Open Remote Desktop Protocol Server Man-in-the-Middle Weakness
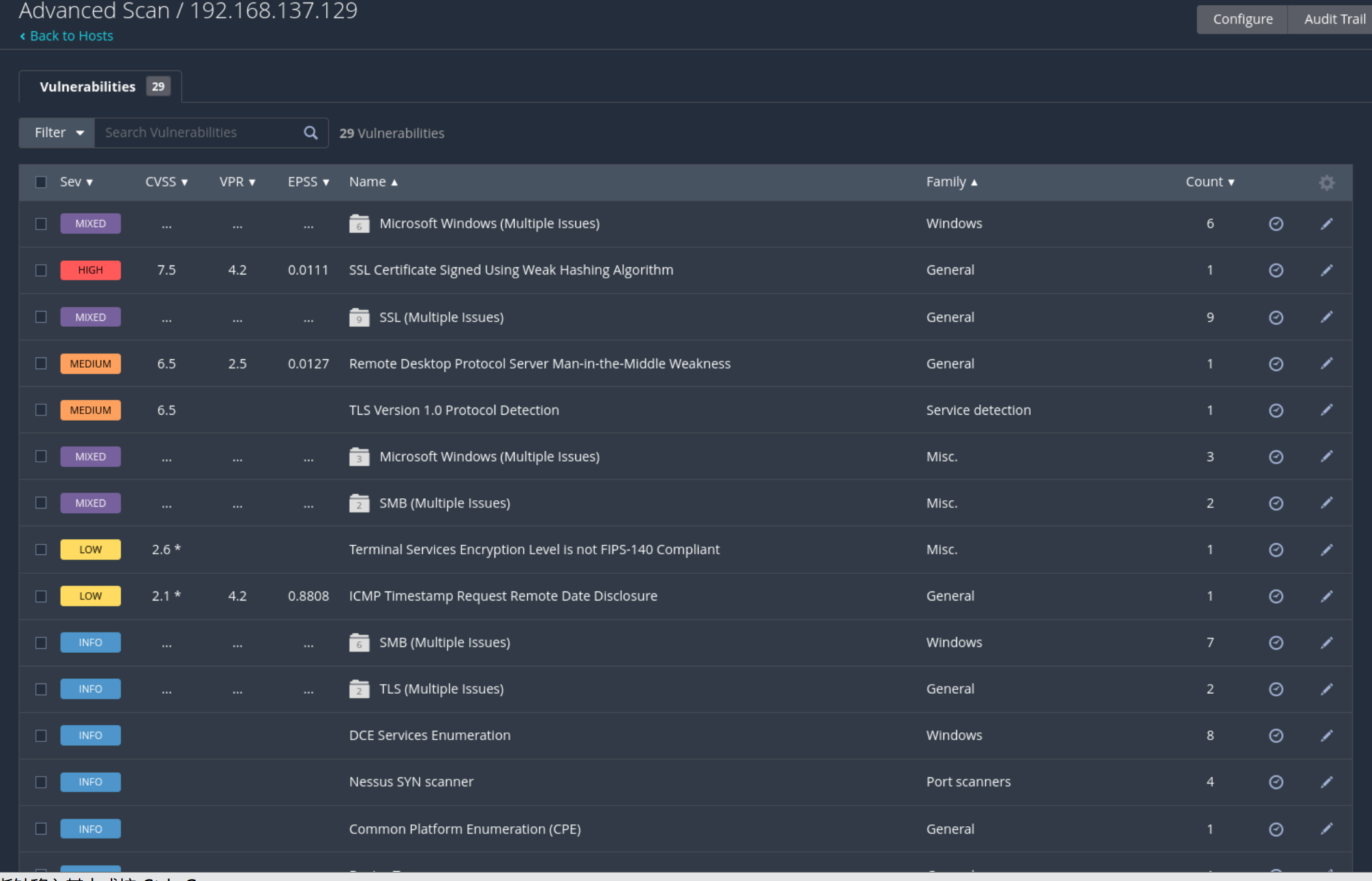This screenshot has height=881, width=1372. [540, 363]
